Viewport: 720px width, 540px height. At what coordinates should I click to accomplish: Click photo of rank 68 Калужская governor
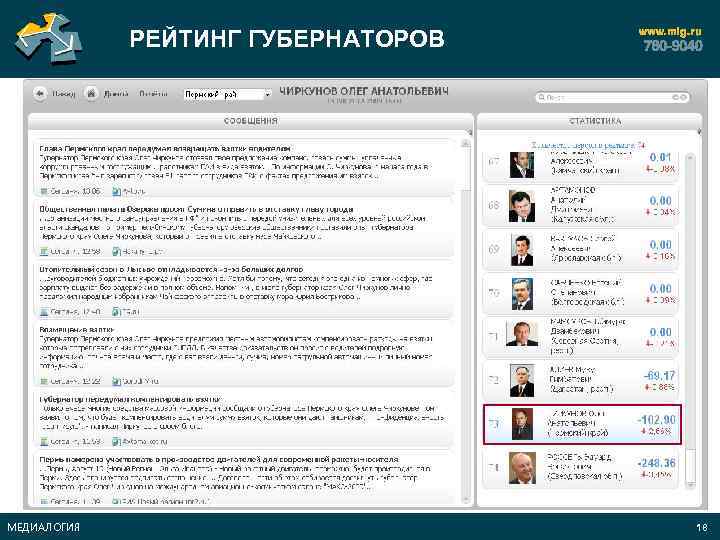click(x=522, y=206)
